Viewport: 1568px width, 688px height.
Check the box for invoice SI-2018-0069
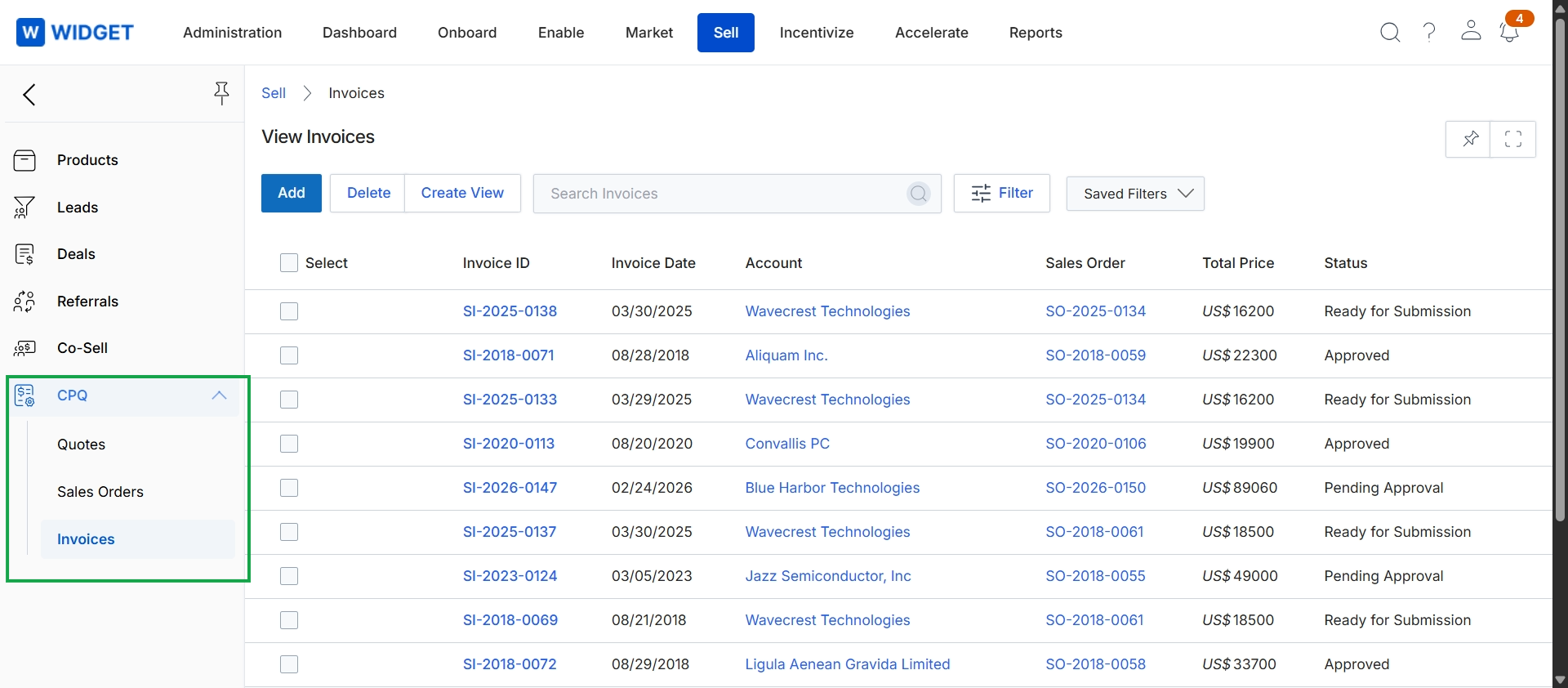(289, 620)
